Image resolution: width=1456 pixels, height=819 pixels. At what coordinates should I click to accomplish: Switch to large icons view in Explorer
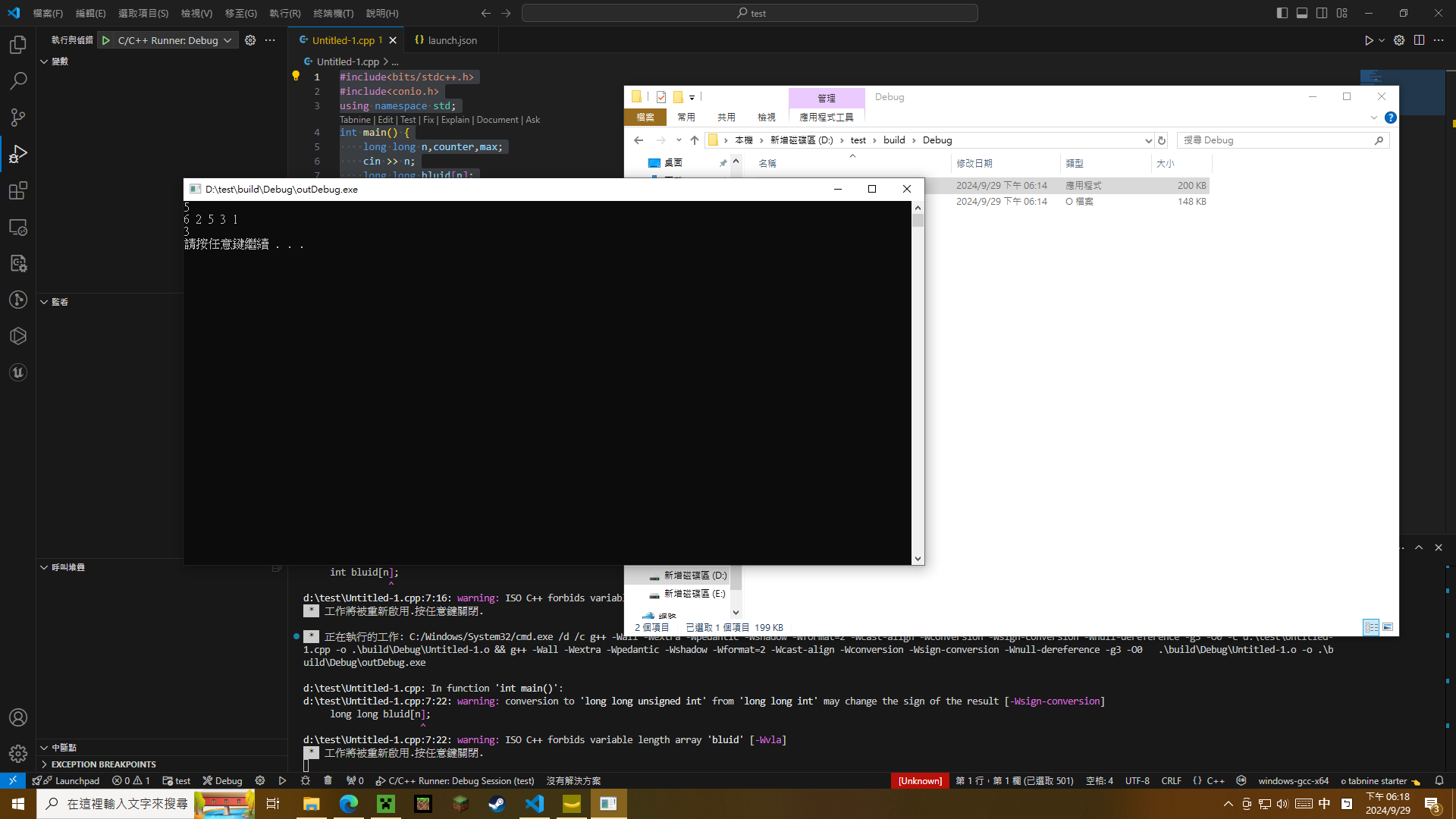1388,627
